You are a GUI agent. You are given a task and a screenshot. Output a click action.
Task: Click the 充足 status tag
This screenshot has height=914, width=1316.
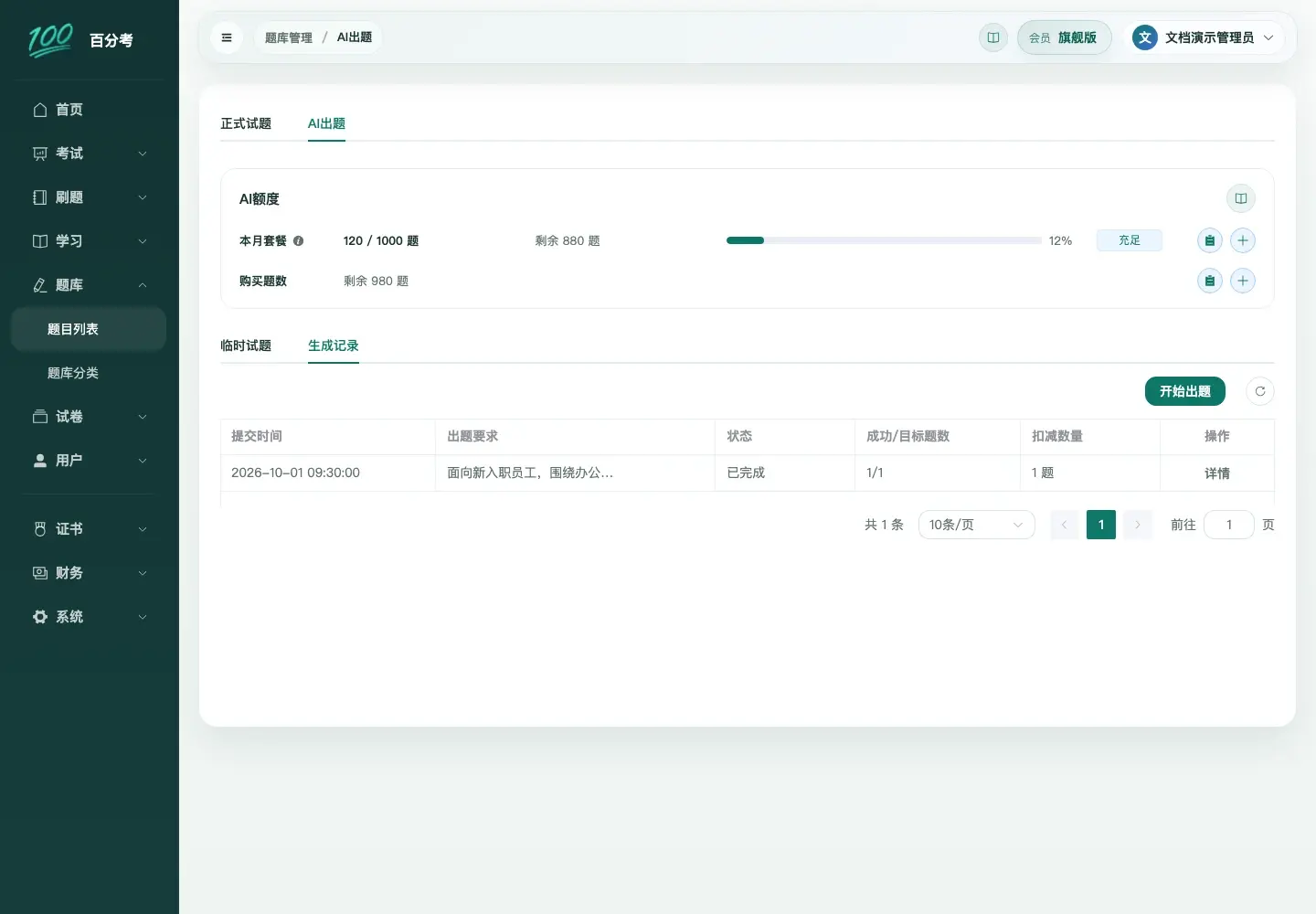[x=1130, y=240]
